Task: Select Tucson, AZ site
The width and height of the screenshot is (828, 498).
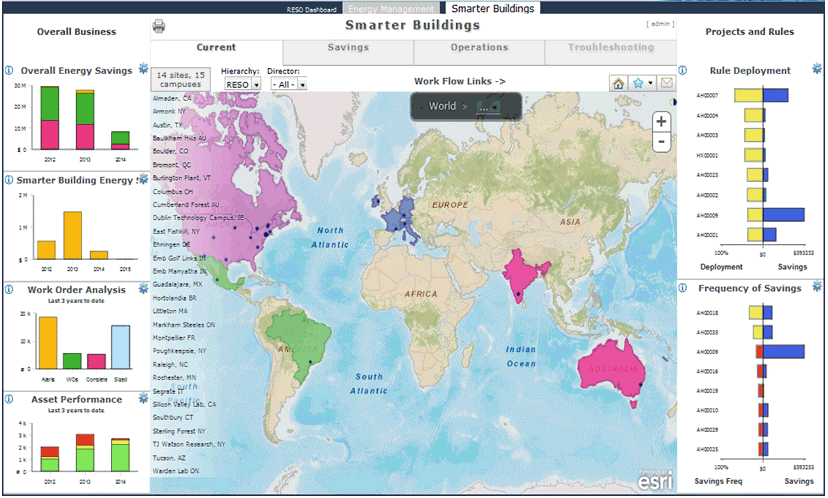Action: tap(169, 458)
